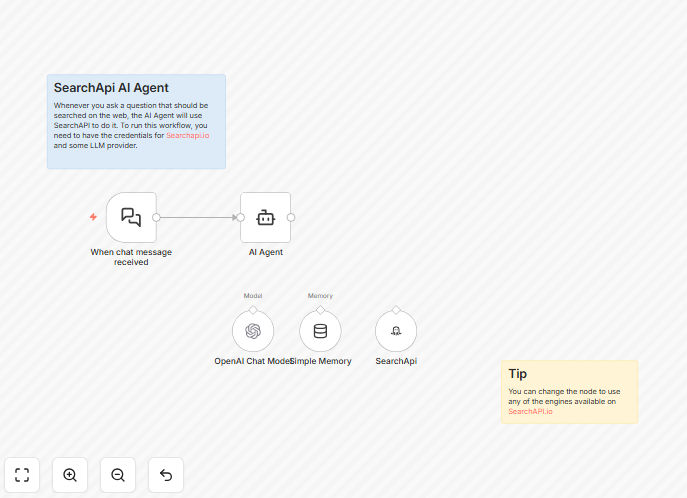Screen dimensions: 687x498
Task: Click the small 'Memory' connector label
Action: tap(320, 296)
